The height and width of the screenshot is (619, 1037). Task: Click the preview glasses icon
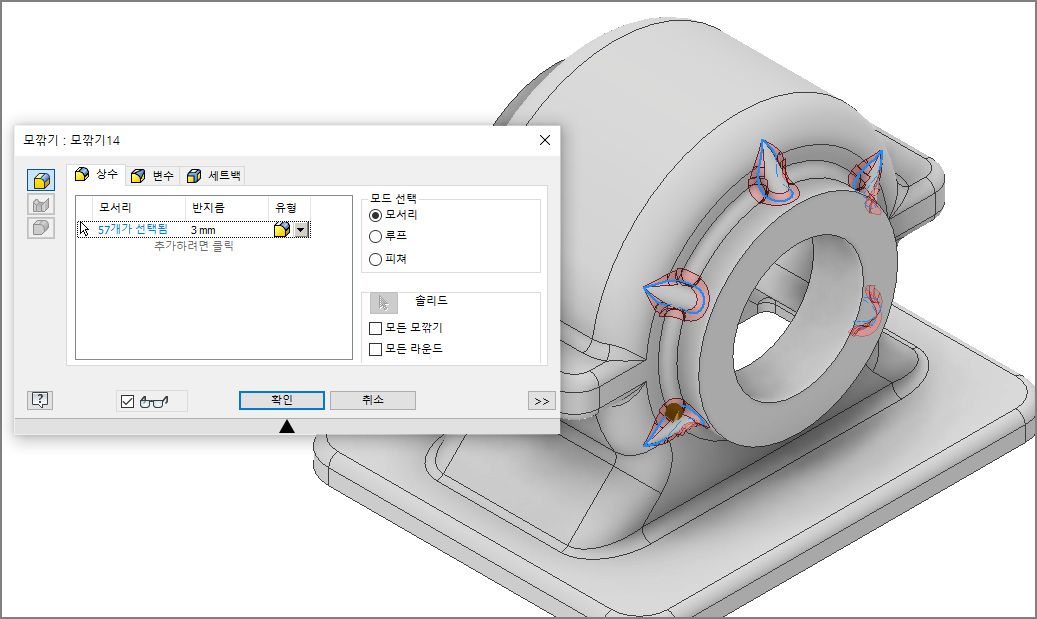pos(154,401)
